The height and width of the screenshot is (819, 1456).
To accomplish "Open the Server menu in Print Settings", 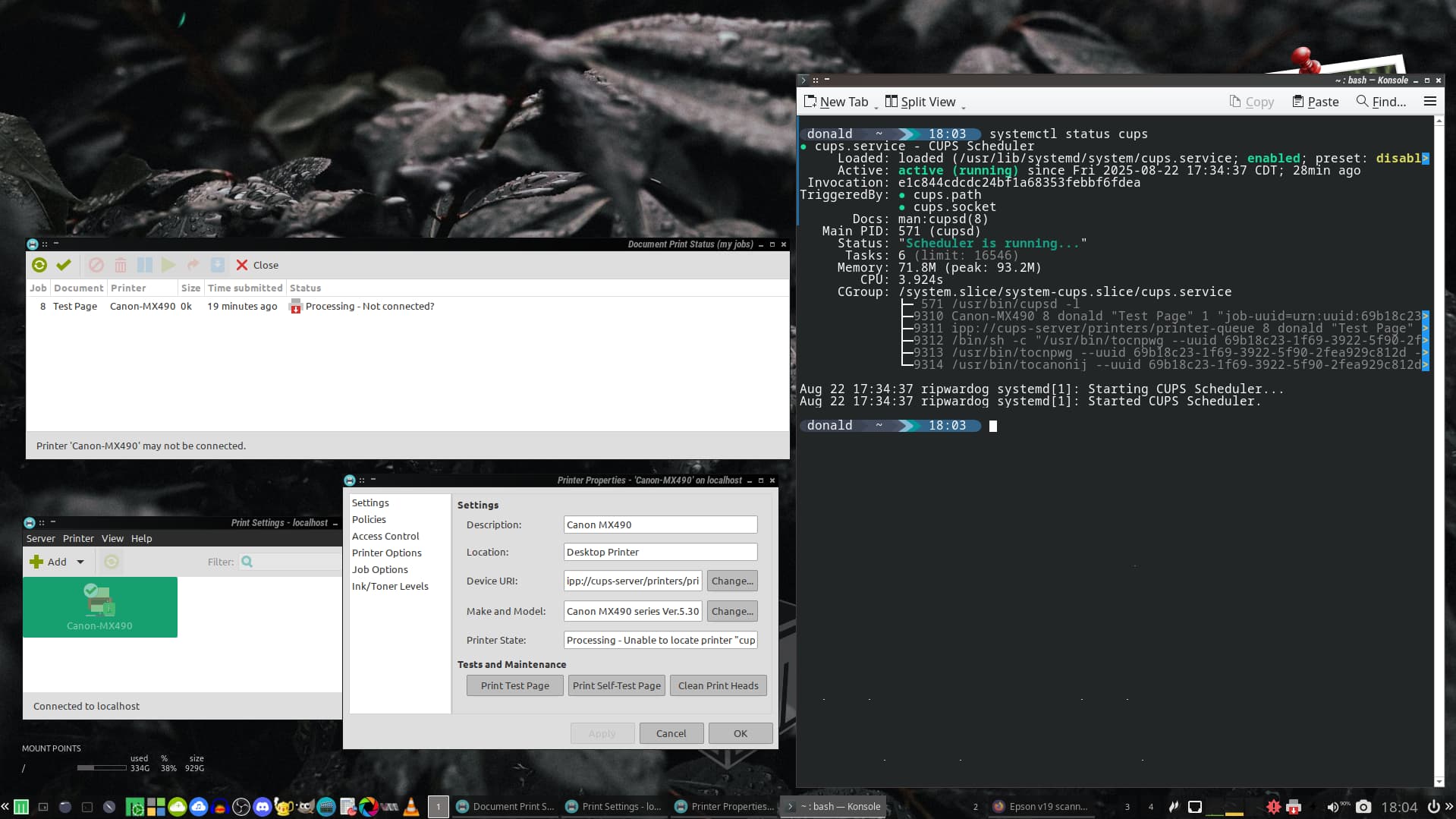I will [x=41, y=539].
